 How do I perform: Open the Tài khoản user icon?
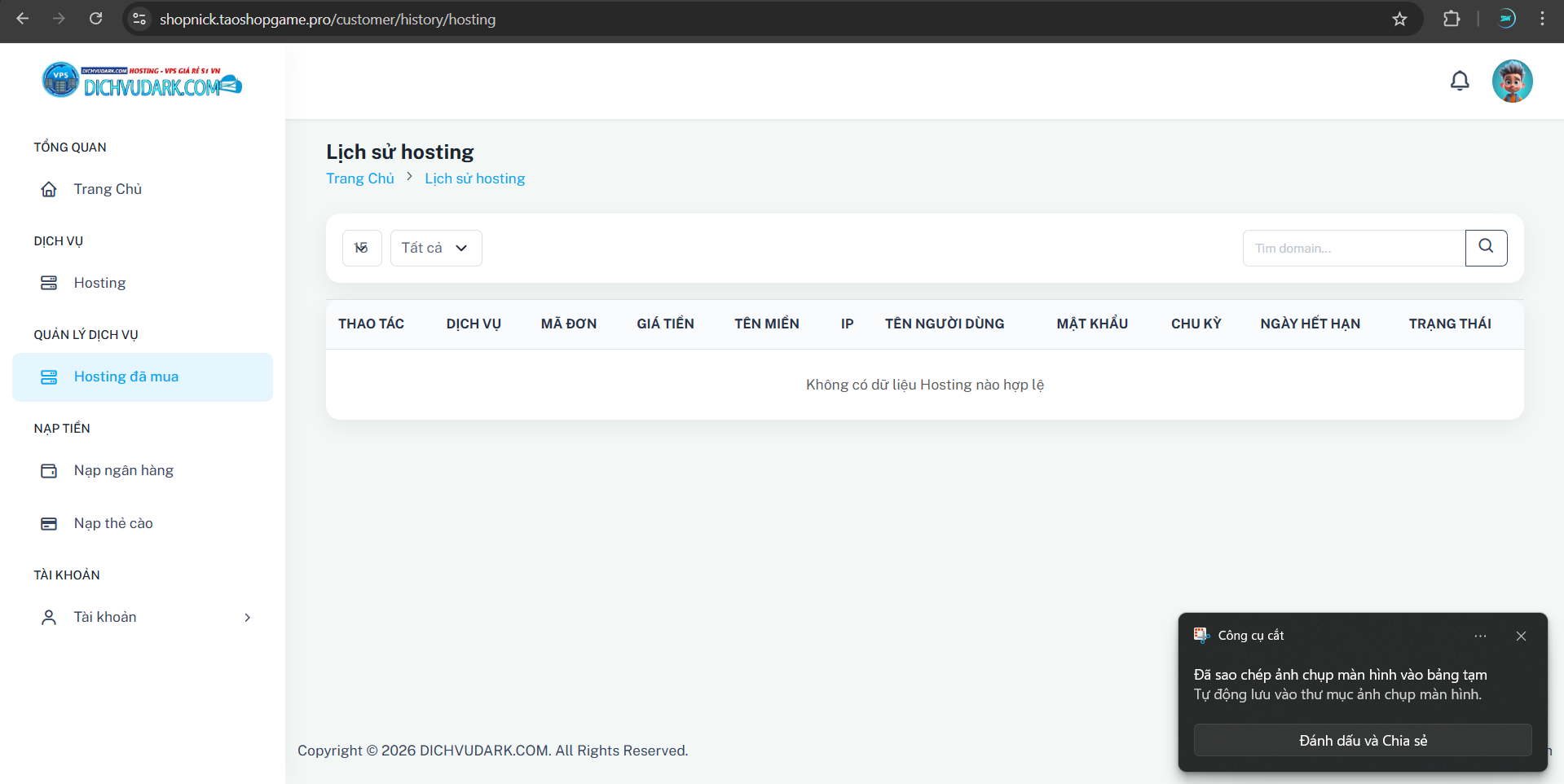[48, 617]
